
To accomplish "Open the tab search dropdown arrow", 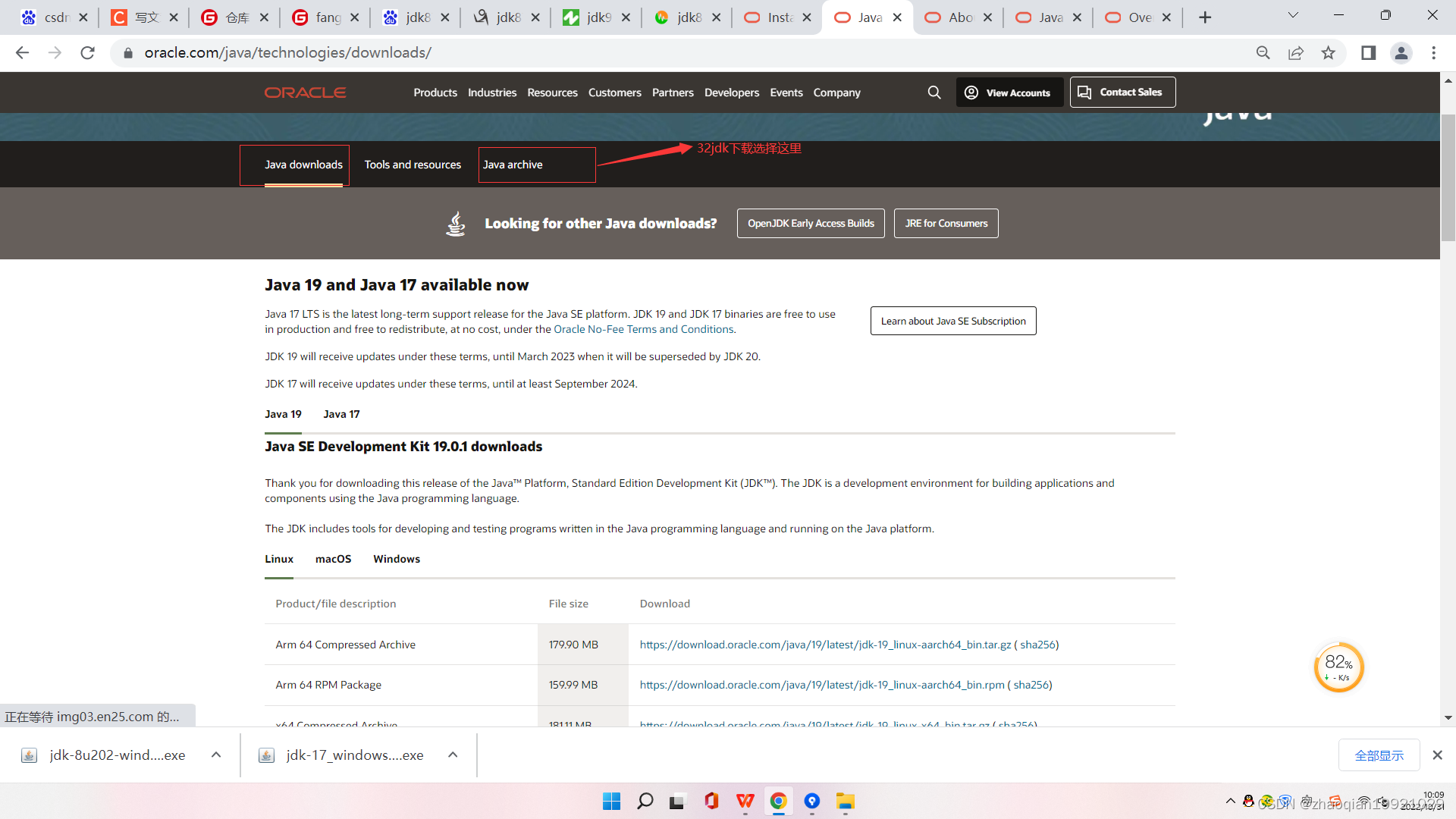I will (1293, 16).
